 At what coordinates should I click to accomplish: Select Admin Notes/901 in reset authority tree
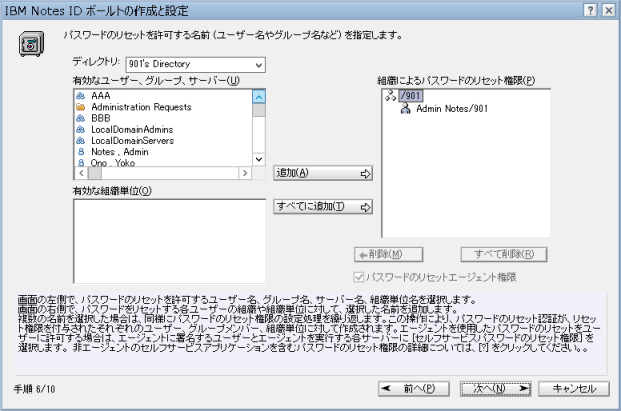(x=452, y=108)
